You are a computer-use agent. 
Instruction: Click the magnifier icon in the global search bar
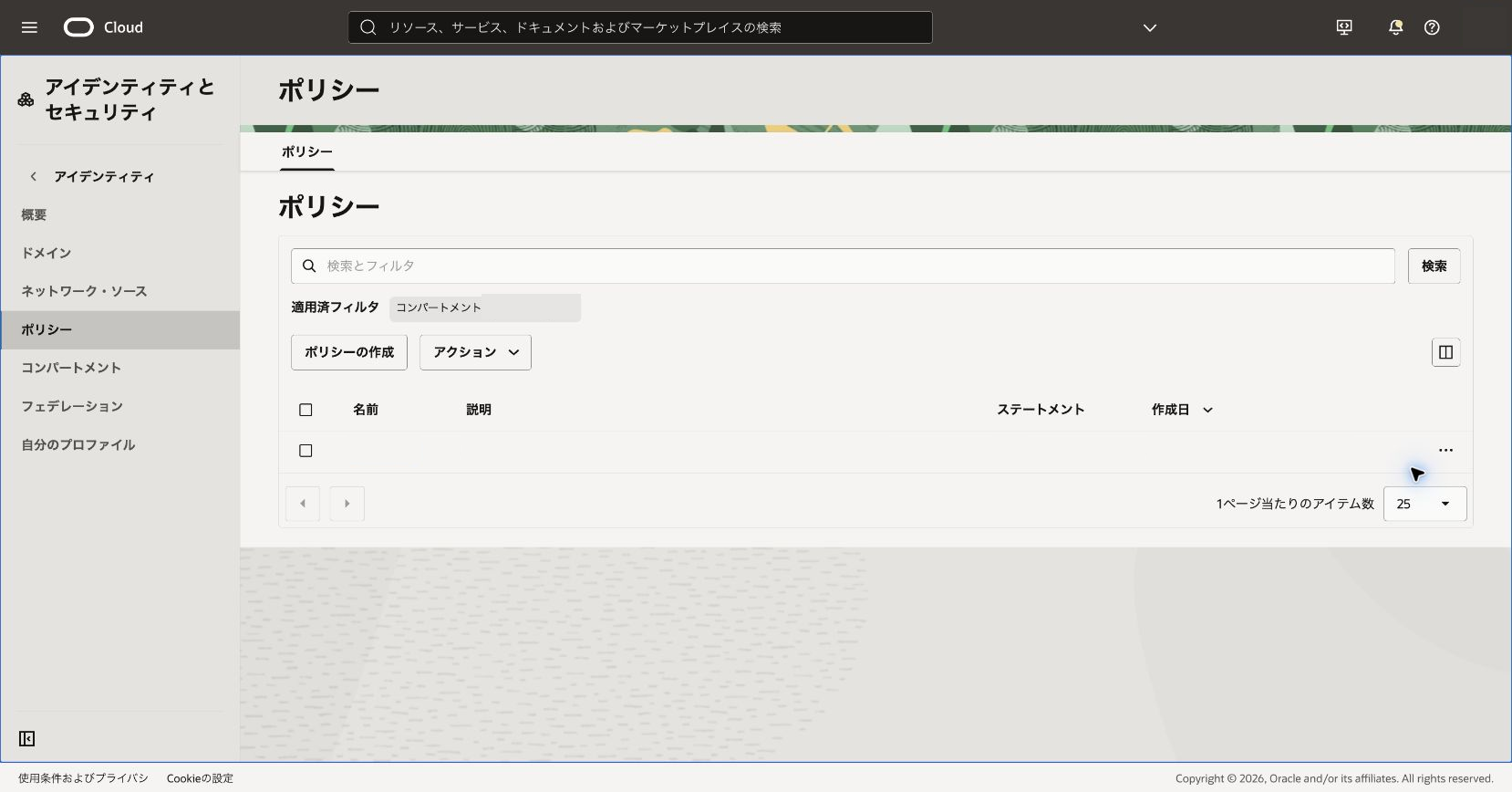coord(368,27)
